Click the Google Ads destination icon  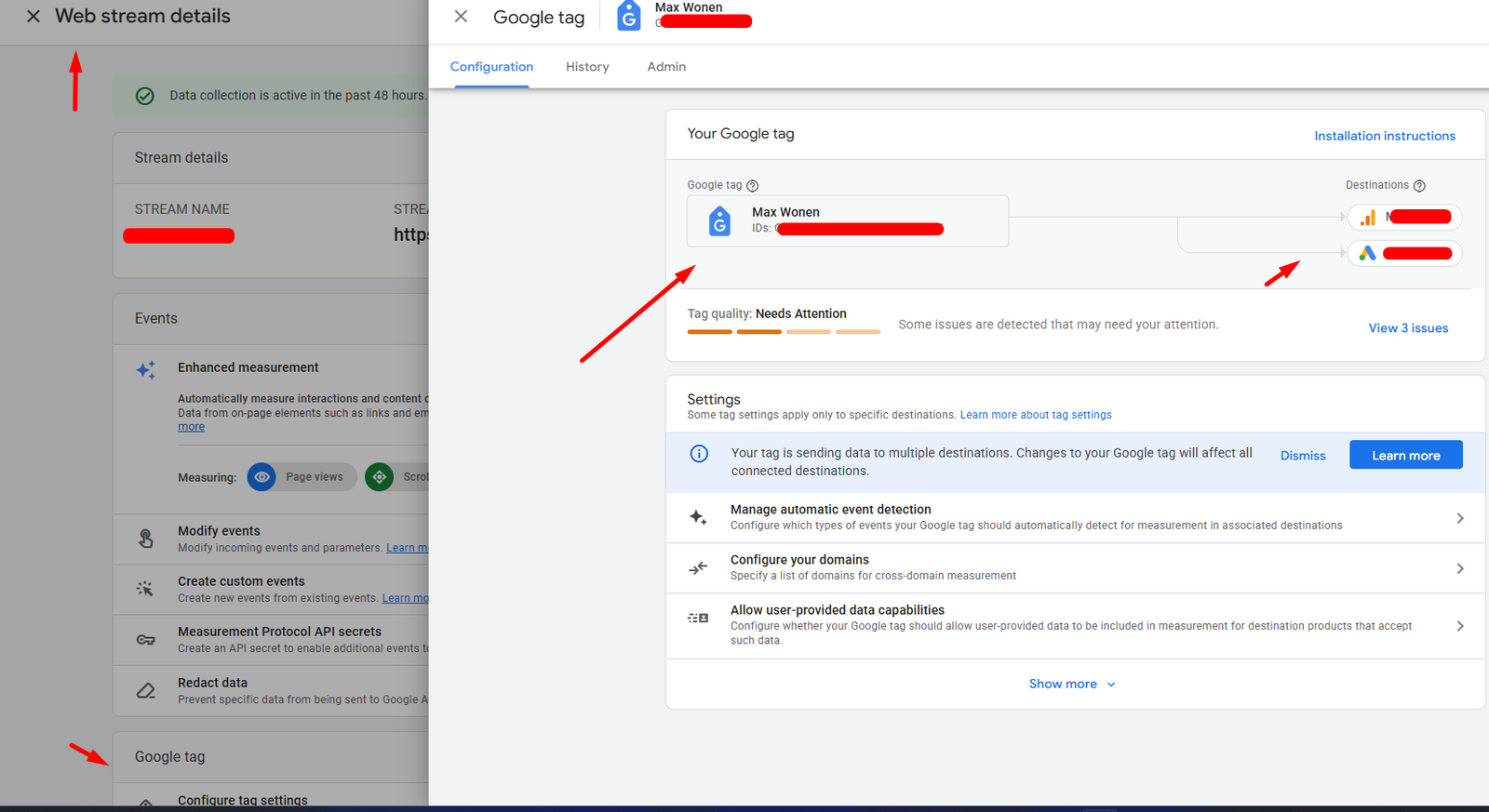(1367, 253)
